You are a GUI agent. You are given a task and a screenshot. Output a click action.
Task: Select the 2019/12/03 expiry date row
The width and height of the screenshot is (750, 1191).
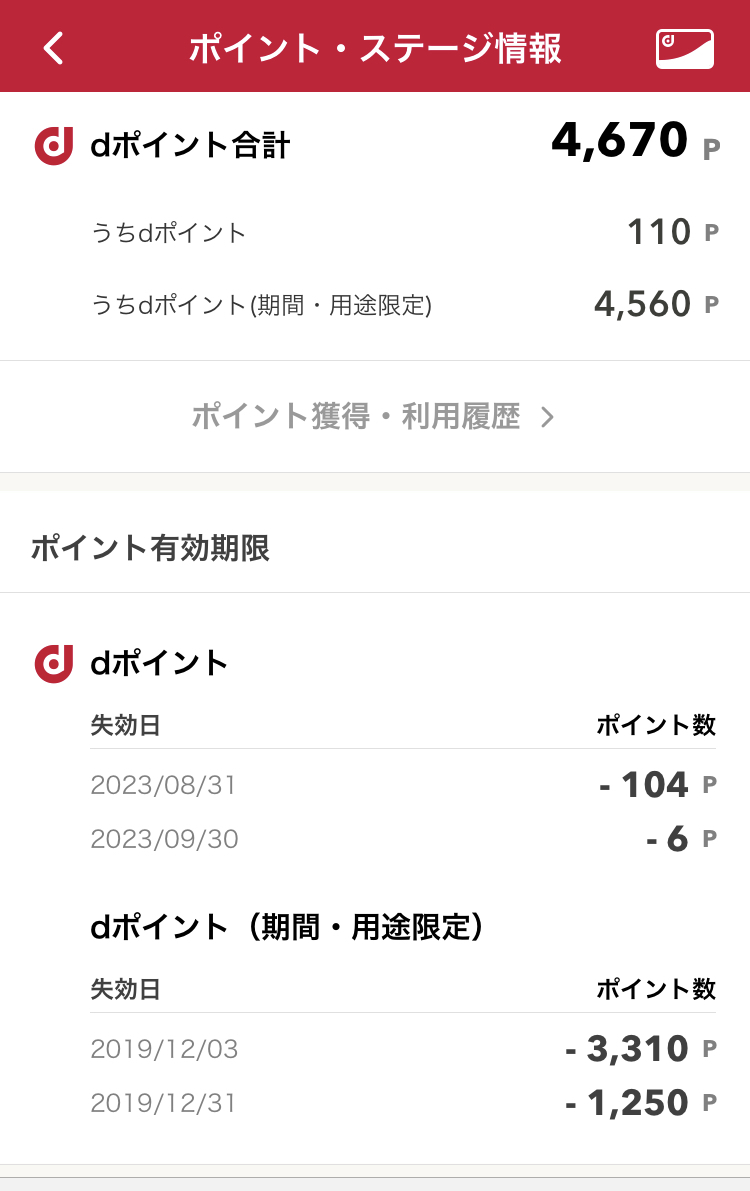[164, 1049]
